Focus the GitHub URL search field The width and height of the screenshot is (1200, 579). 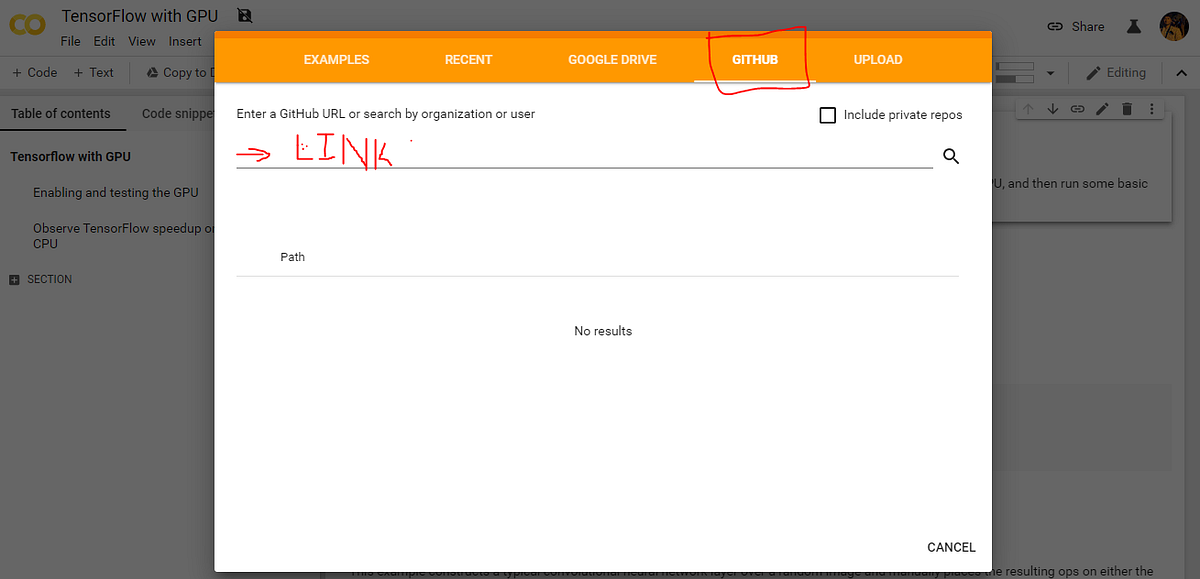584,155
